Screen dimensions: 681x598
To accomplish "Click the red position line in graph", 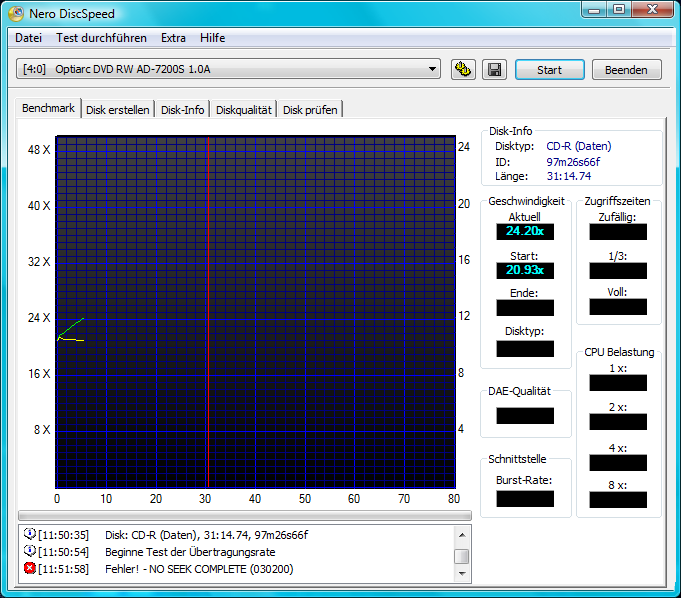I will click(x=208, y=312).
